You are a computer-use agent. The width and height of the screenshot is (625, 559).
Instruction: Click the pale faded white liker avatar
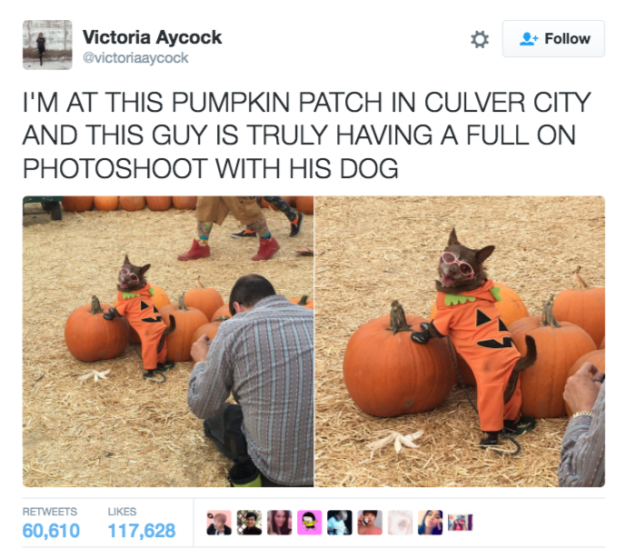(x=400, y=523)
